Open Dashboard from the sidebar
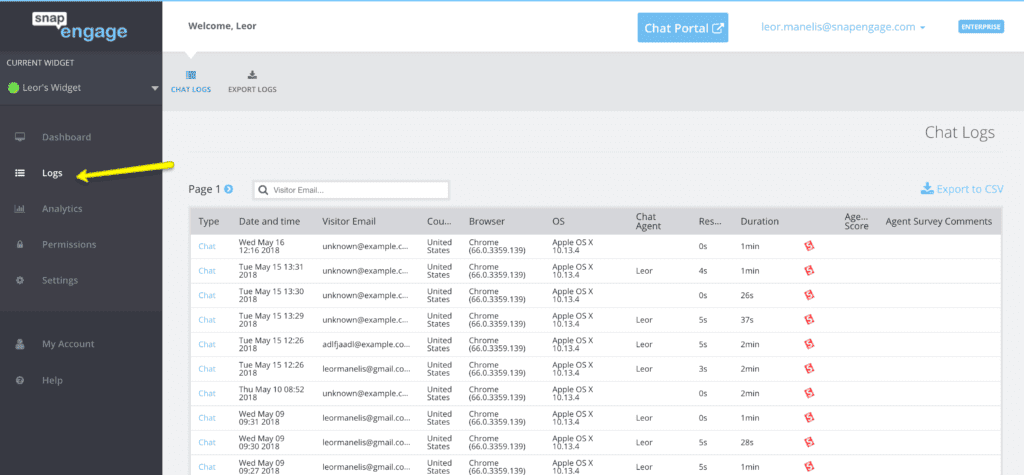This screenshot has height=475, width=1024. 66,137
